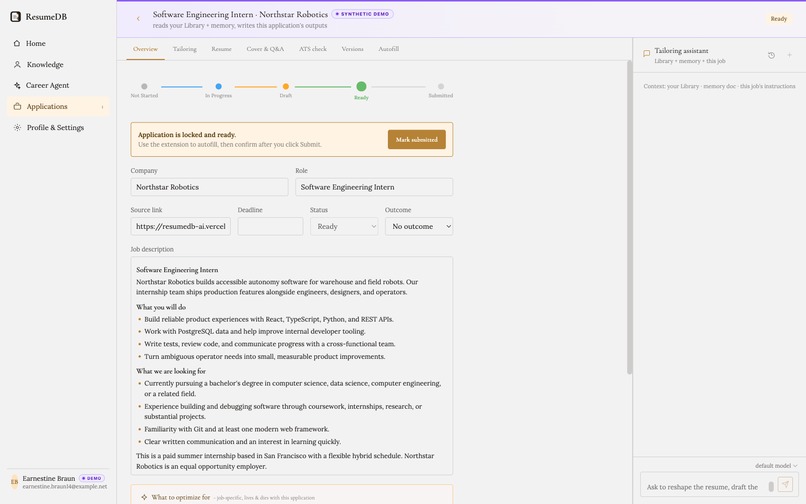Image resolution: width=806 pixels, height=504 pixels.
Task: Edit the Company field Northstar Robotics
Action: (209, 187)
